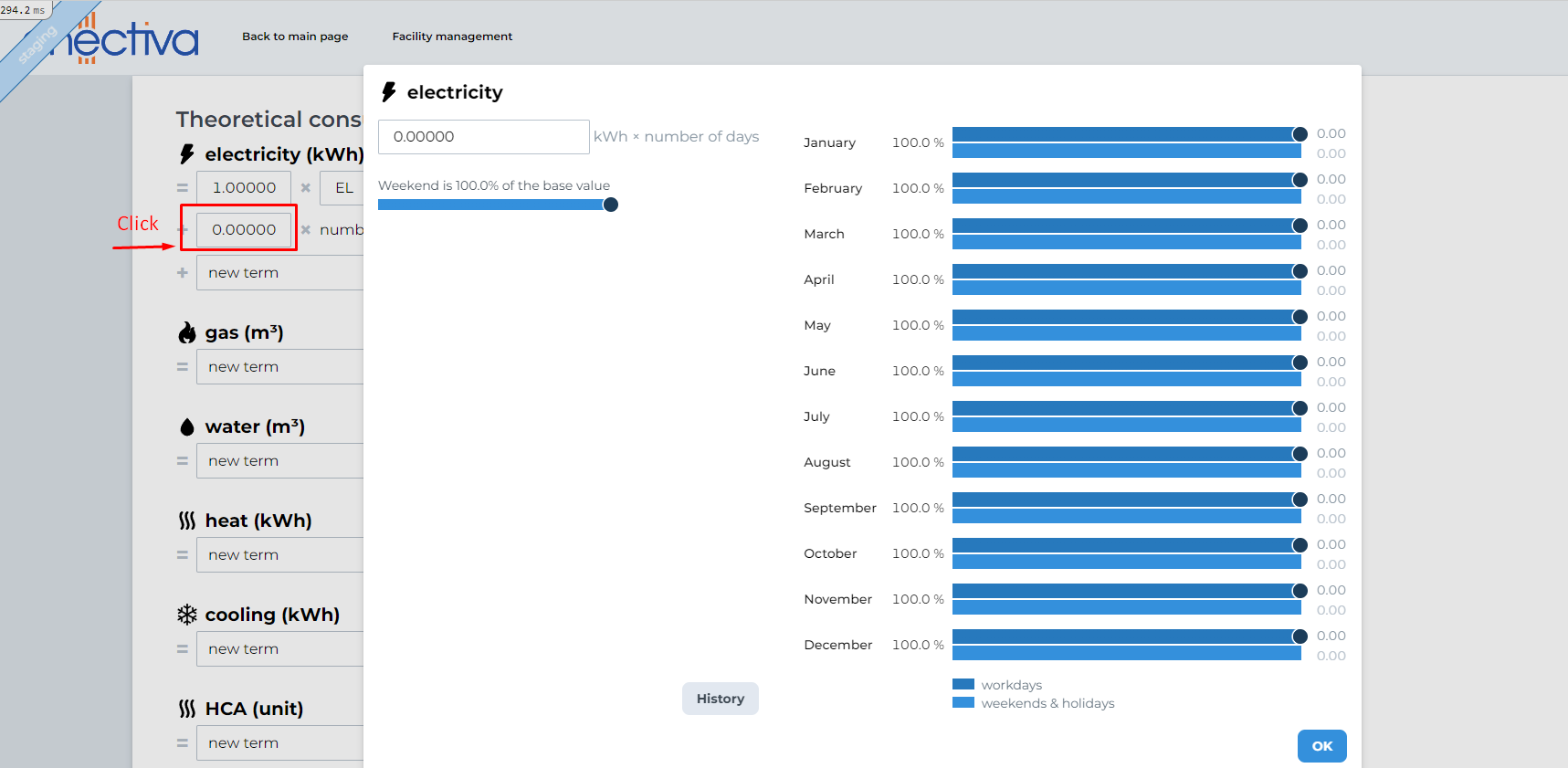Screen dimensions: 1568x768
Task: Click the kWh base value input field
Action: 483,137
